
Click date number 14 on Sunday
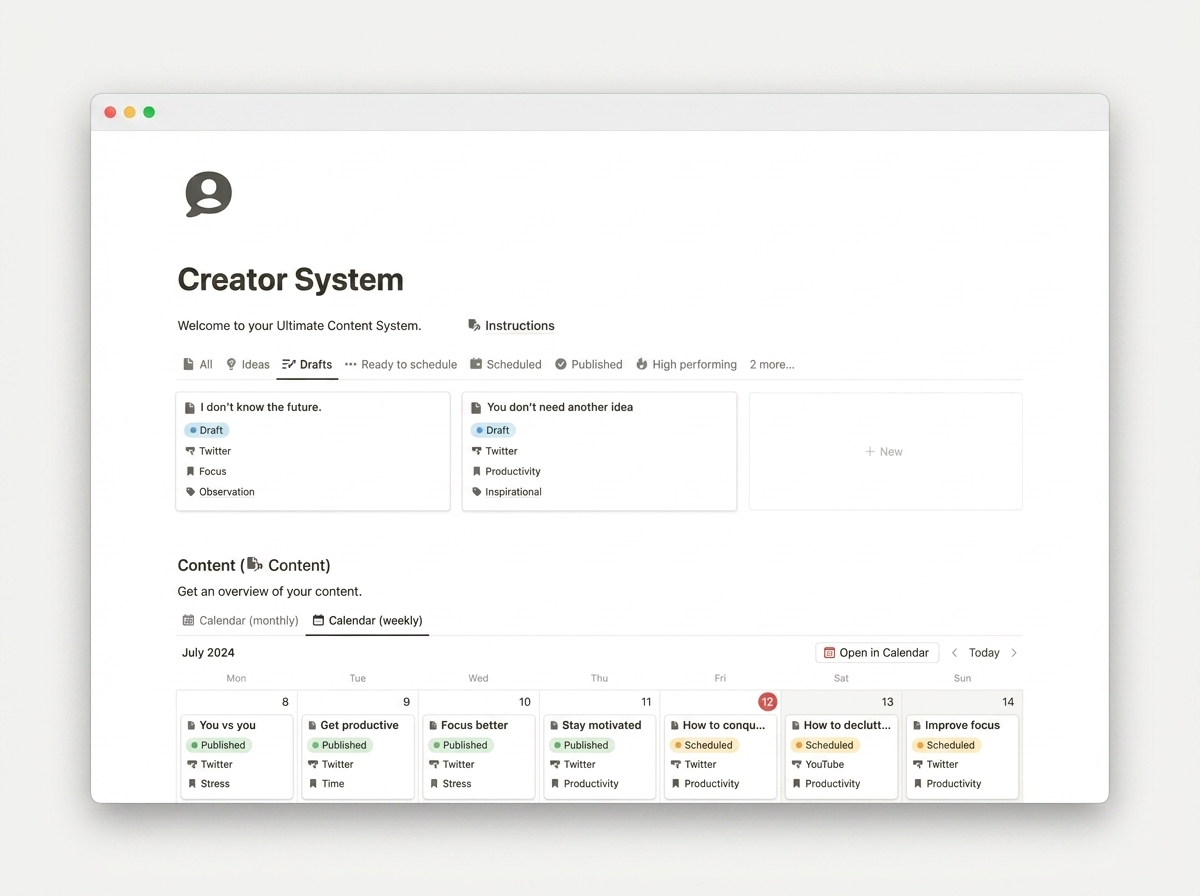(1008, 702)
